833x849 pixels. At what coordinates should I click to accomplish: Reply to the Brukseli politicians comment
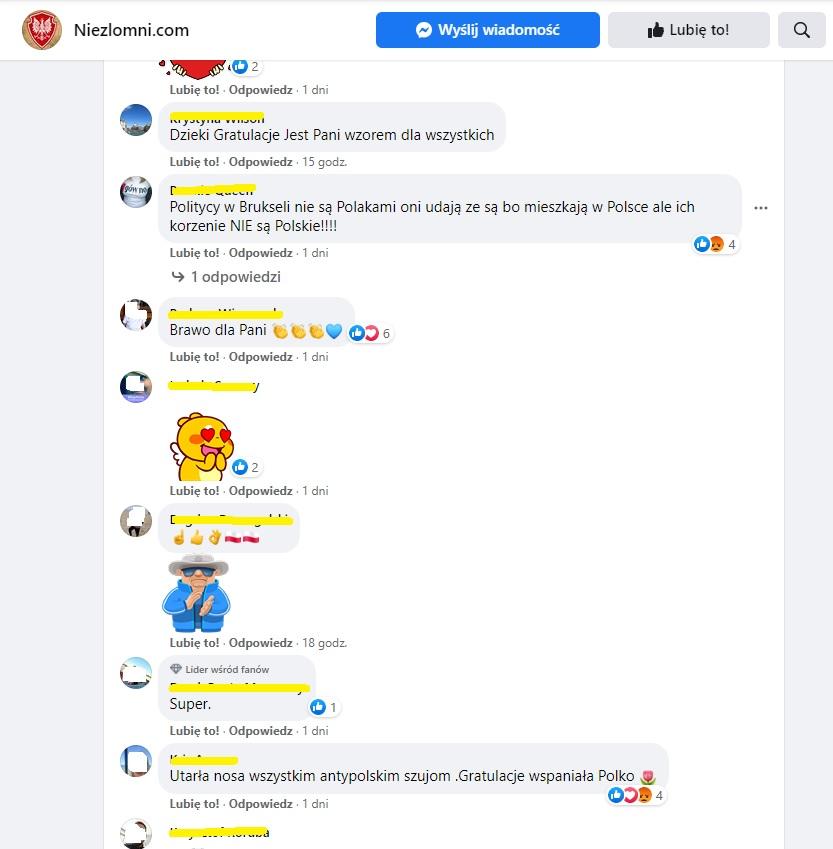(261, 253)
